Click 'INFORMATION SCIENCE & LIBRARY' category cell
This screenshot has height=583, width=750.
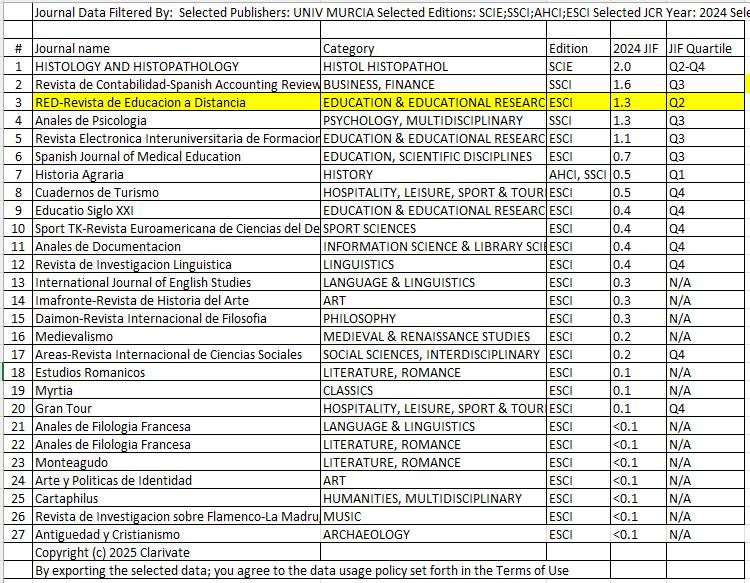[x=433, y=246]
